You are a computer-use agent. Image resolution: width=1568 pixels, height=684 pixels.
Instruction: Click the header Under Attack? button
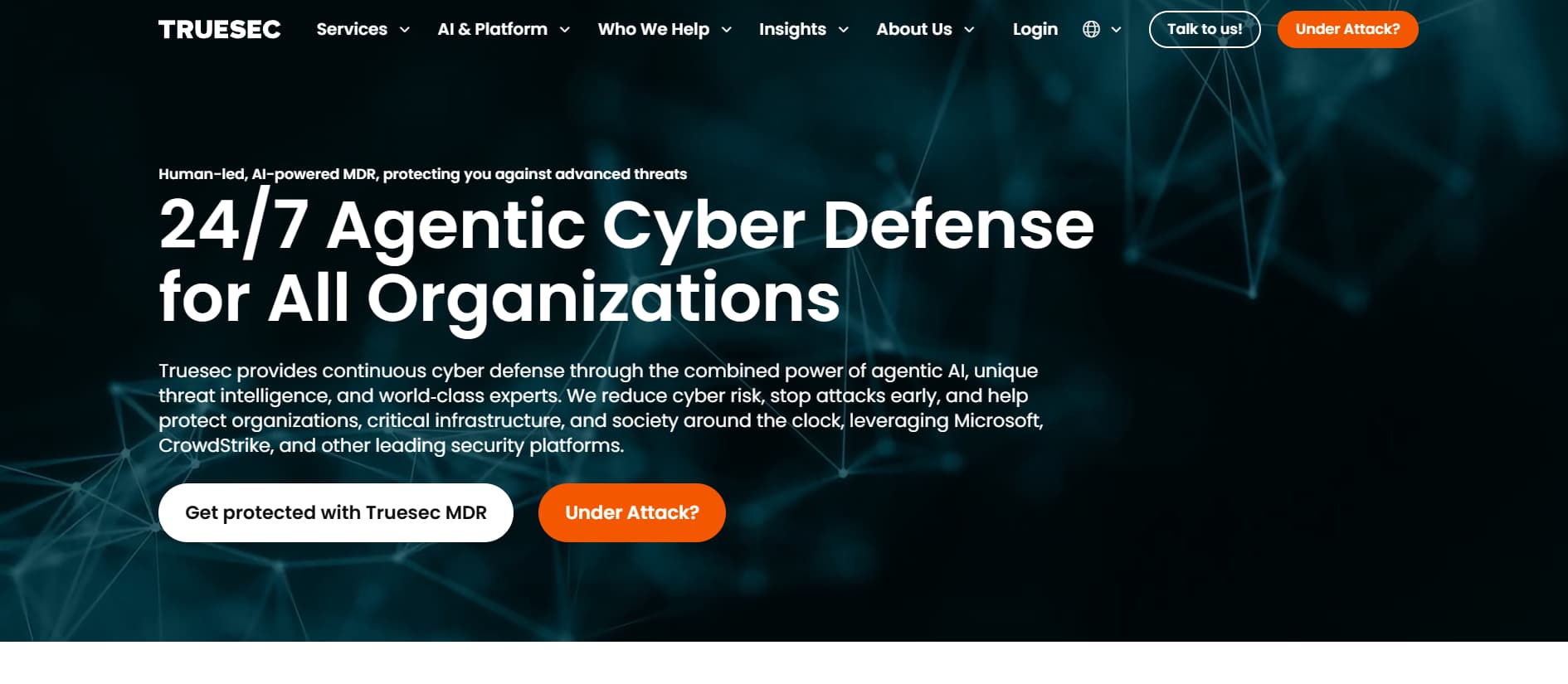pyautogui.click(x=1348, y=29)
